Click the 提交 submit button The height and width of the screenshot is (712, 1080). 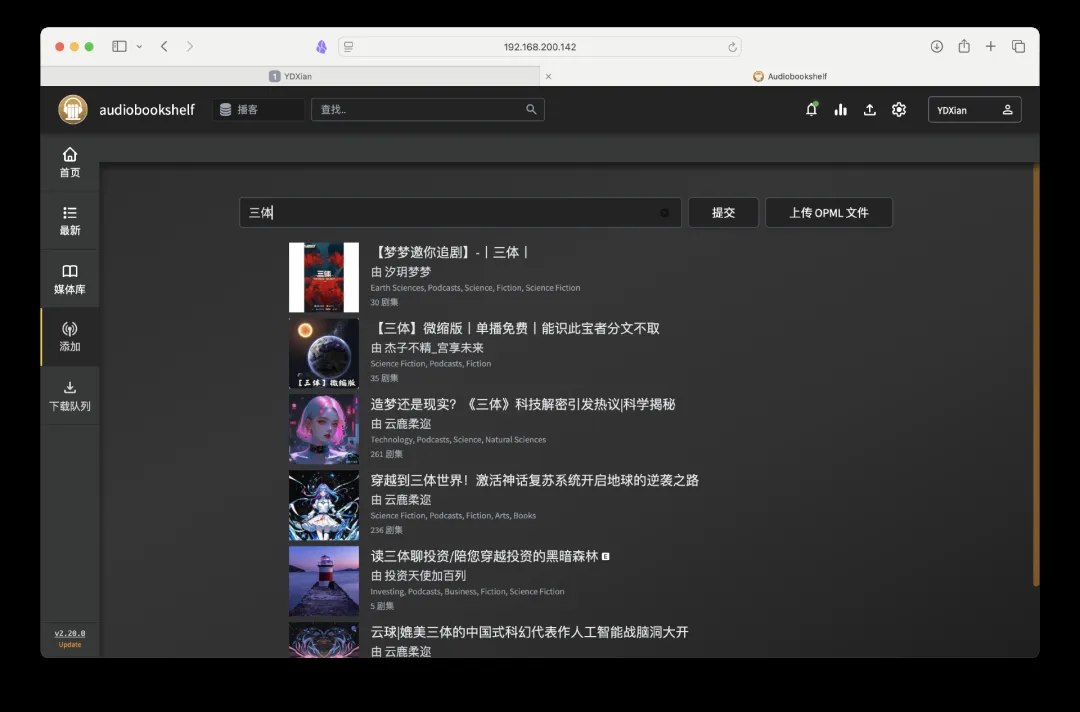(x=723, y=213)
